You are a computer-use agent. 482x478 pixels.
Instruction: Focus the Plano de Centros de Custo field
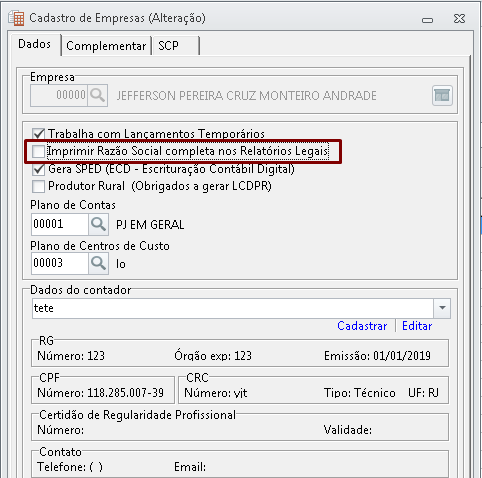(x=60, y=264)
